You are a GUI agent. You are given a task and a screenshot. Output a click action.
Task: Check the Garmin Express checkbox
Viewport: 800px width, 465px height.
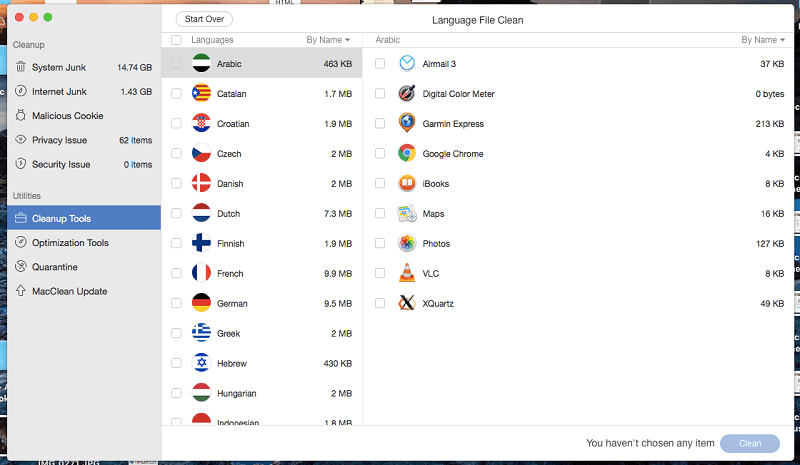(x=380, y=124)
